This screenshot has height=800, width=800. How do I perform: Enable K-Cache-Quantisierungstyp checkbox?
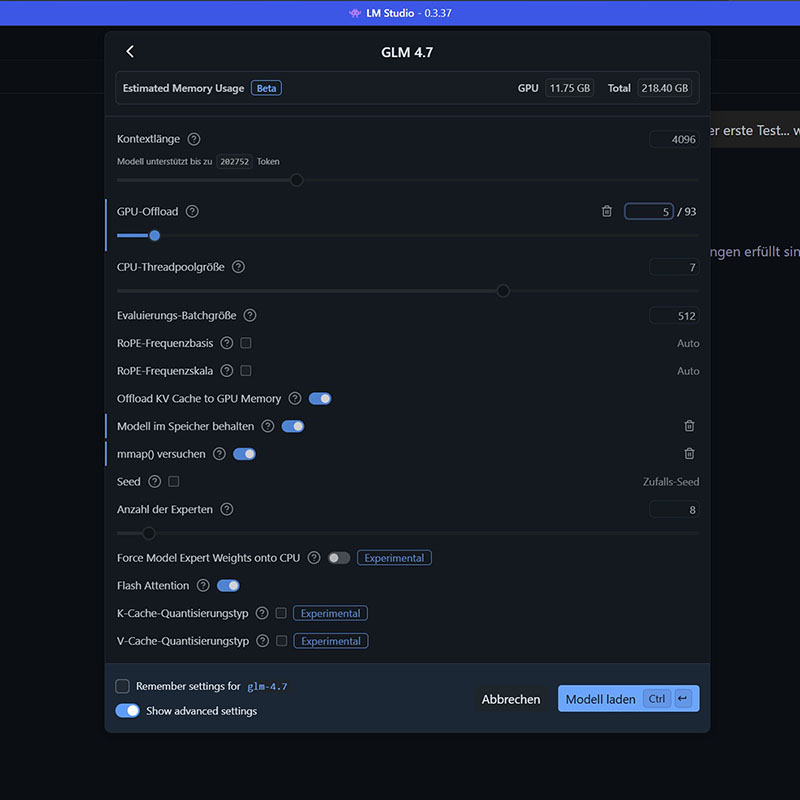(281, 613)
